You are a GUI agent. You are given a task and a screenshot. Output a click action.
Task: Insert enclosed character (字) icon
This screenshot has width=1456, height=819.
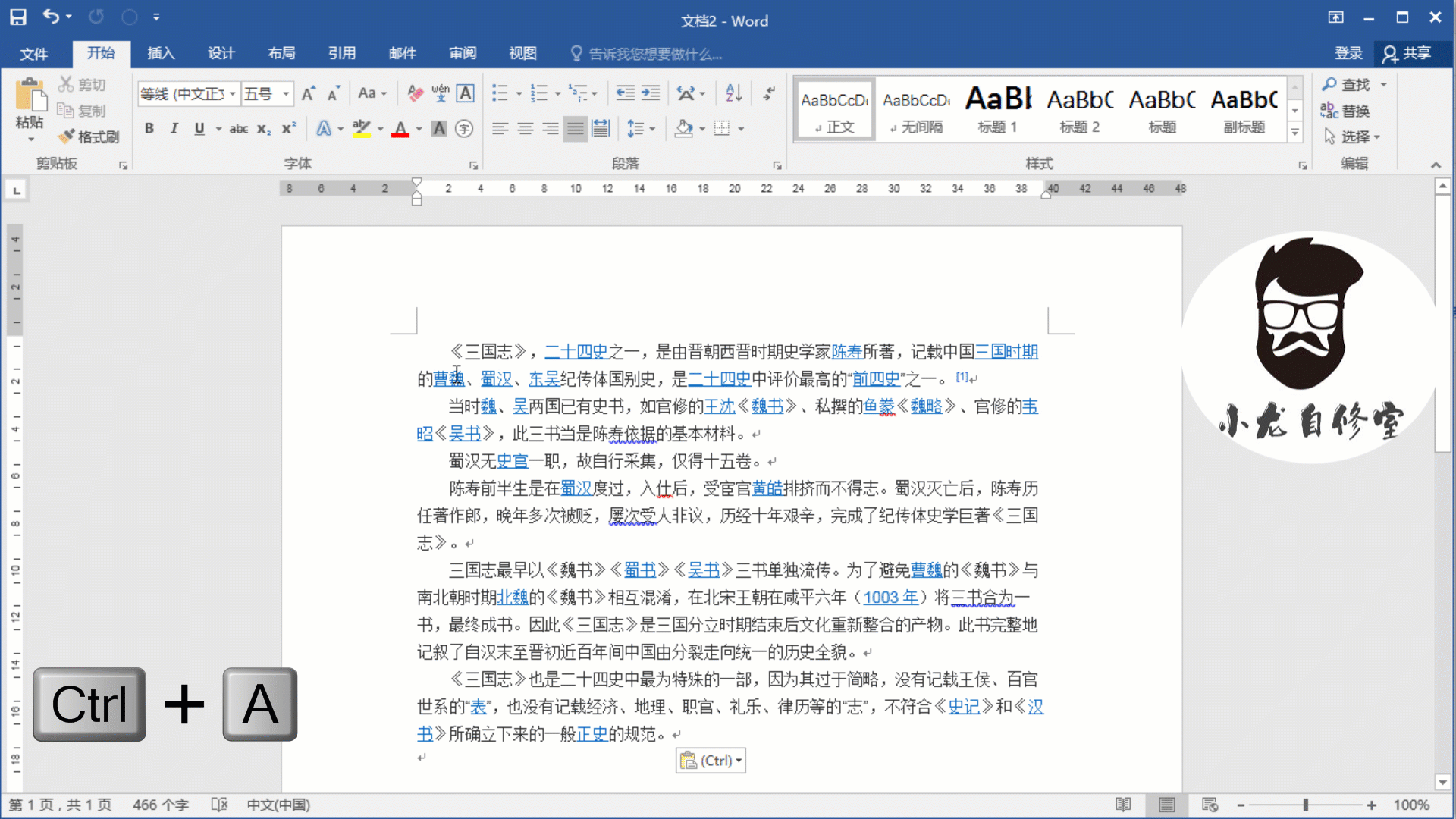[x=464, y=129]
